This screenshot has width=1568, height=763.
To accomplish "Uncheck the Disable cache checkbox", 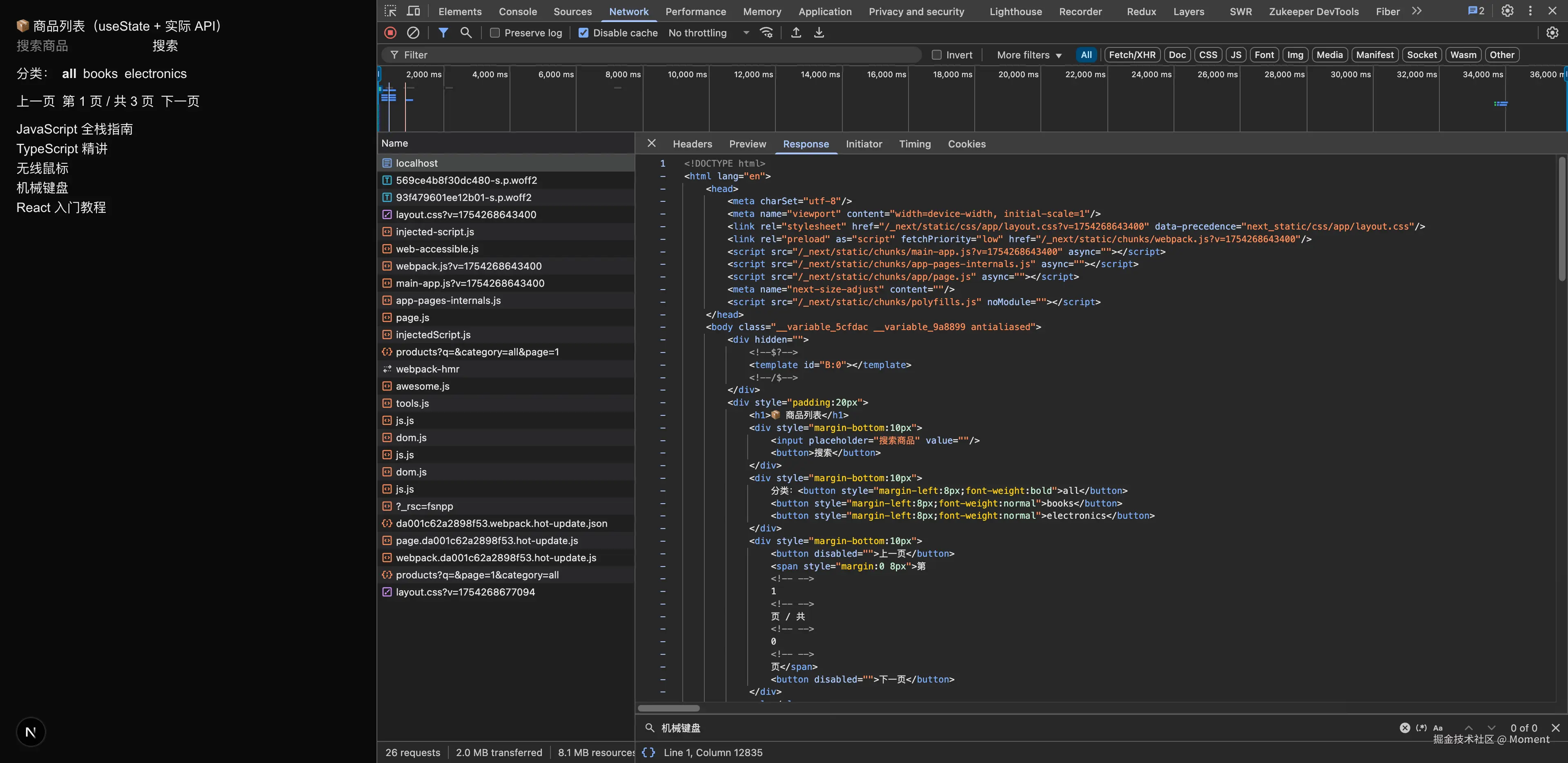I will pyautogui.click(x=583, y=33).
